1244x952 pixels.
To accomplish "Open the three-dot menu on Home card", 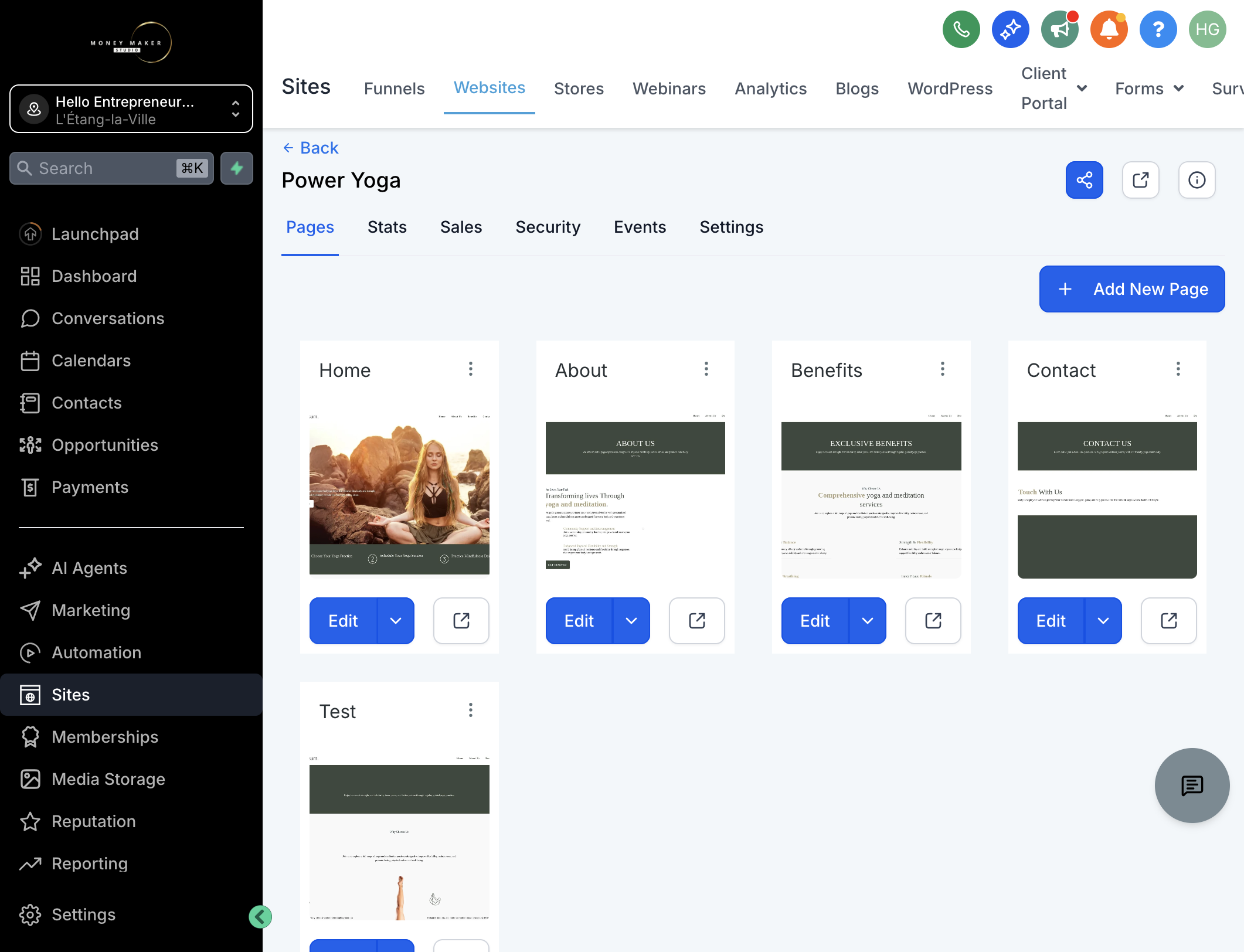I will pyautogui.click(x=471, y=369).
